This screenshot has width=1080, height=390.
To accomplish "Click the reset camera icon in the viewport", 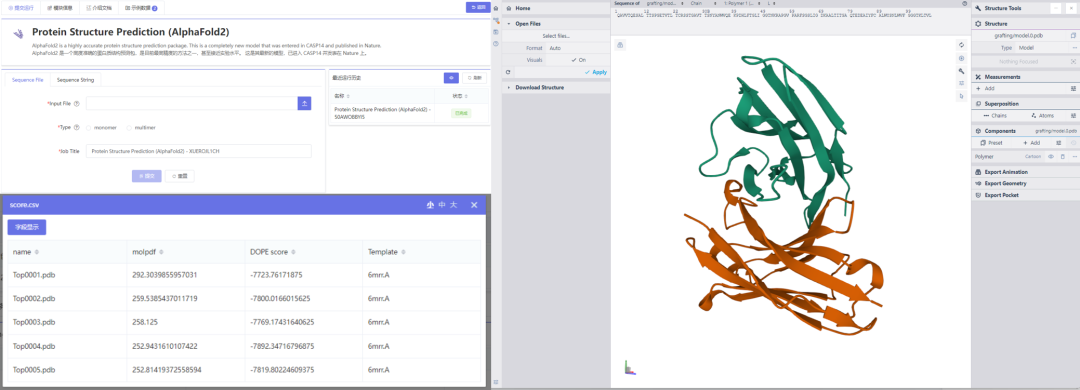I will (962, 45).
